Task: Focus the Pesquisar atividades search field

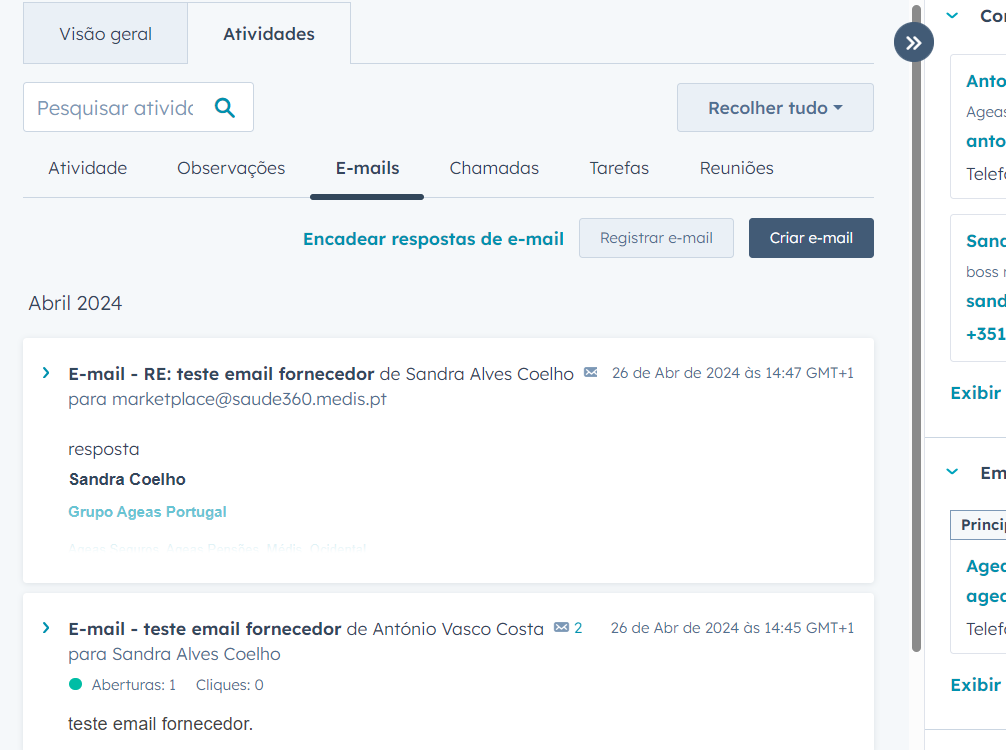Action: tap(115, 108)
